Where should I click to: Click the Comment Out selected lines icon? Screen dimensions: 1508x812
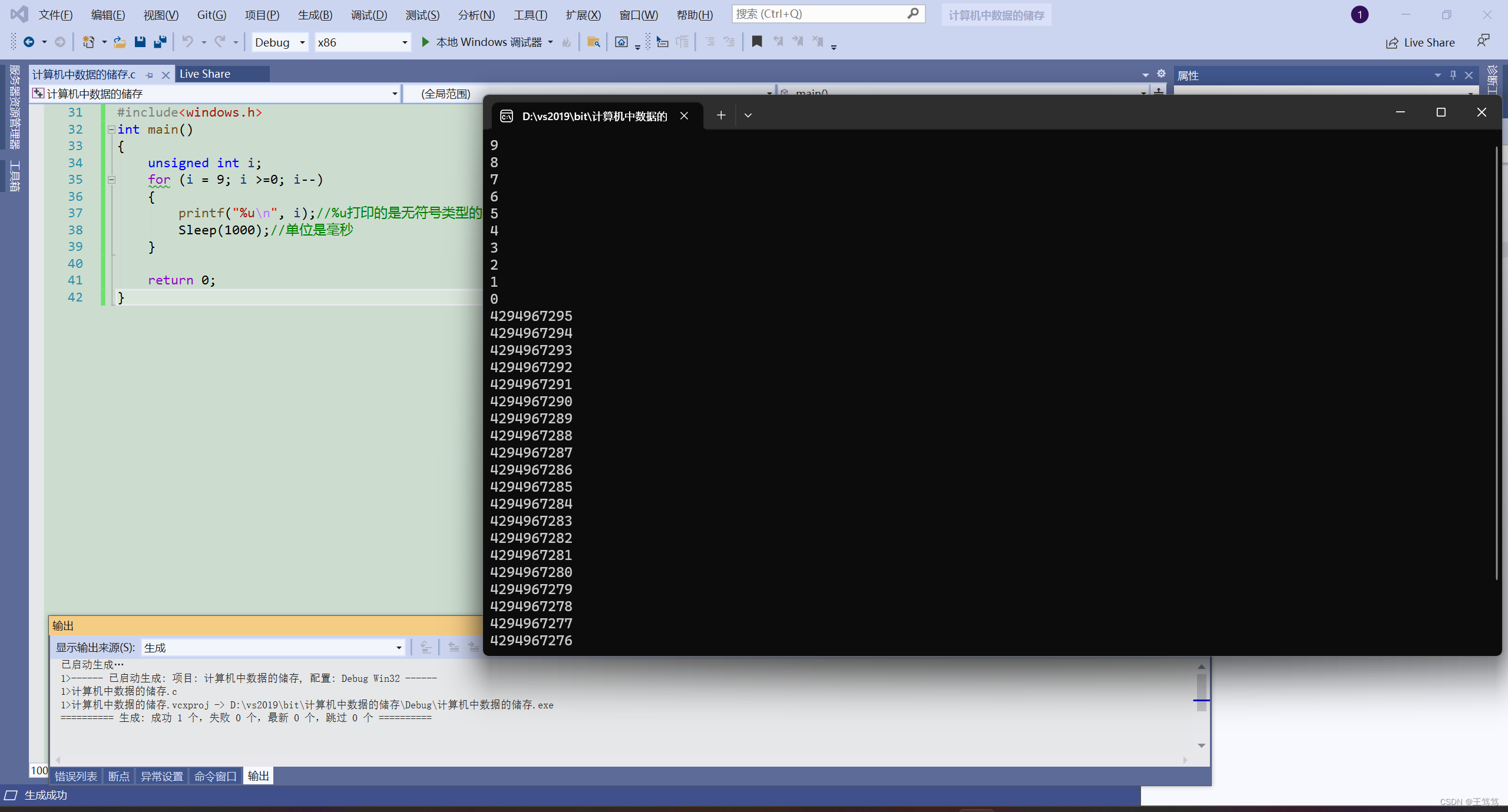[x=710, y=42]
